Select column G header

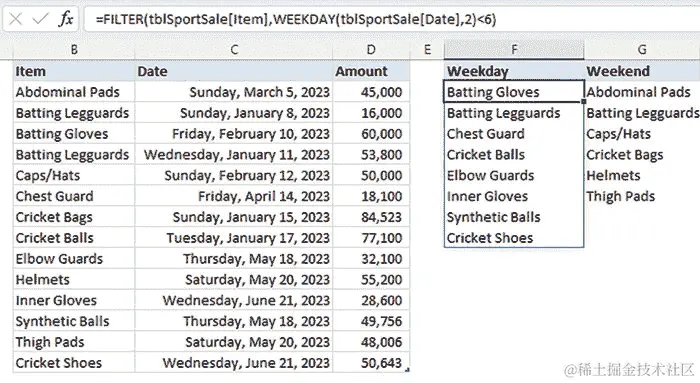(642, 50)
